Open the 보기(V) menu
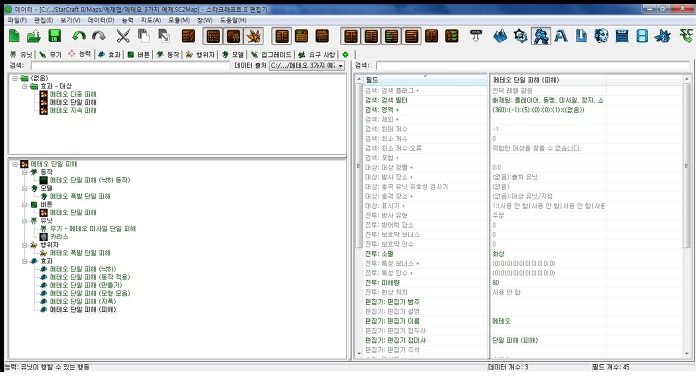Screen dimensions: 700x376 pos(70,21)
